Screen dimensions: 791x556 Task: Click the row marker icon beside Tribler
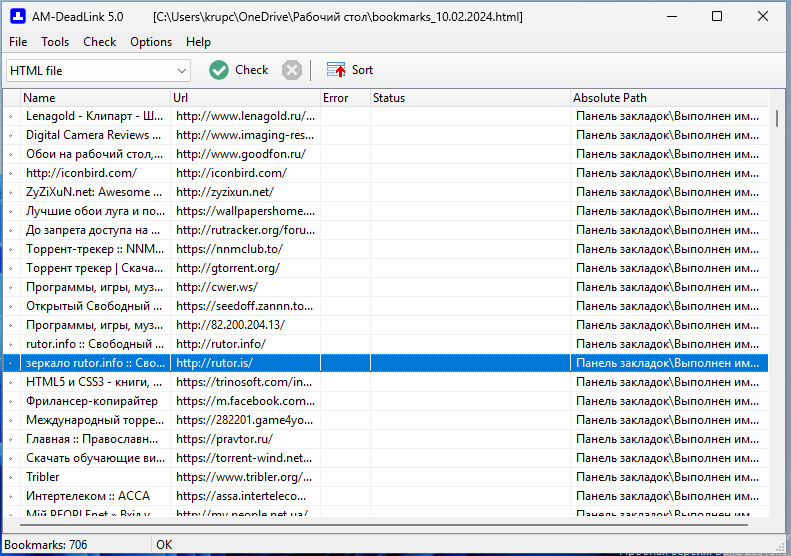pos(11,478)
